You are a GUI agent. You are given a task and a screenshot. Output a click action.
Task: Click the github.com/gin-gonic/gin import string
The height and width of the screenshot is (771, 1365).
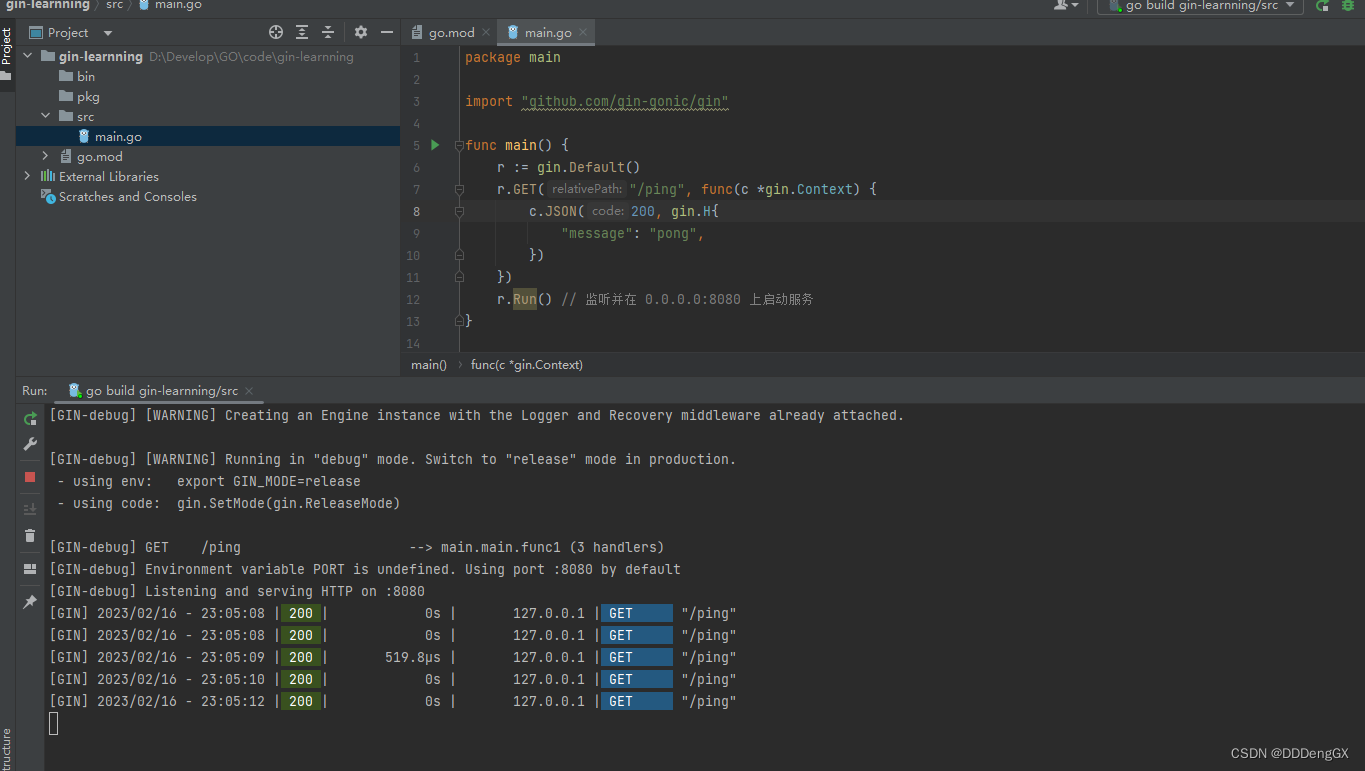[625, 101]
